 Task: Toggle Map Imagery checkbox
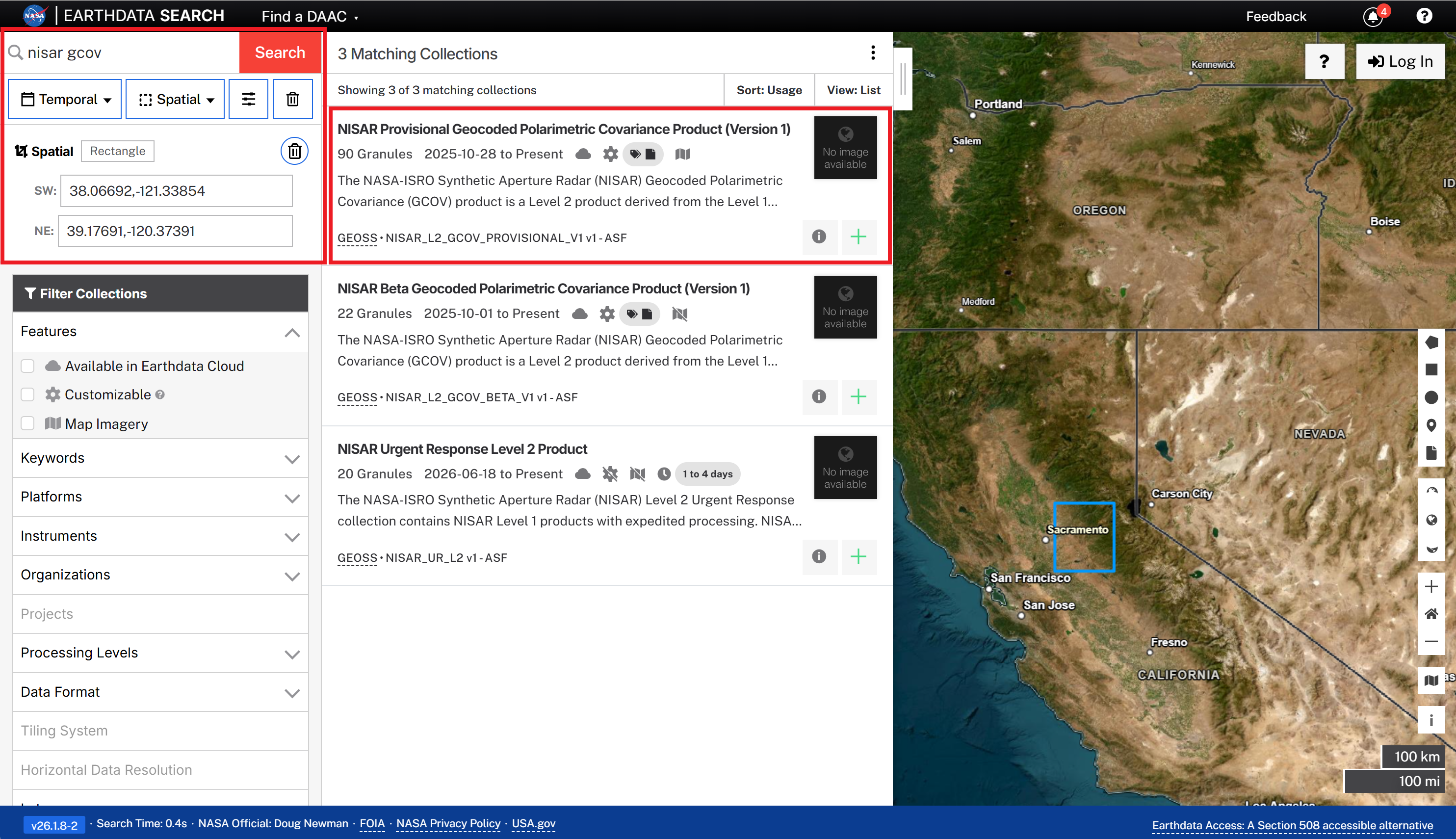[27, 423]
